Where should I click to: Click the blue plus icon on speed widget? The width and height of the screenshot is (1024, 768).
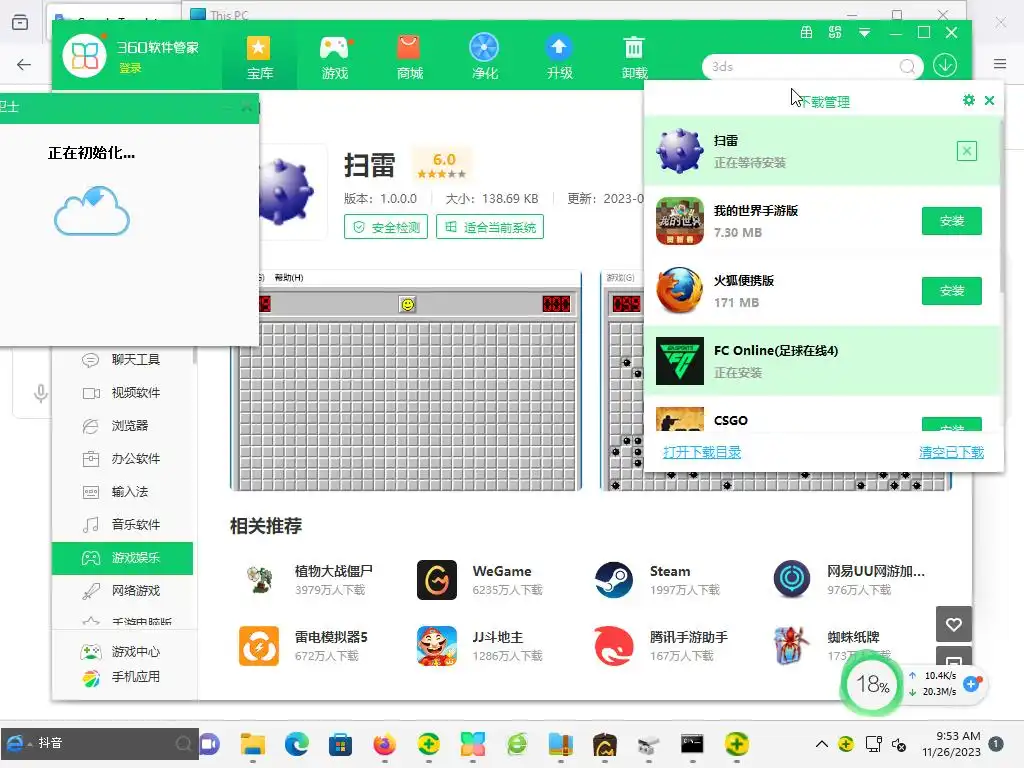coord(971,683)
